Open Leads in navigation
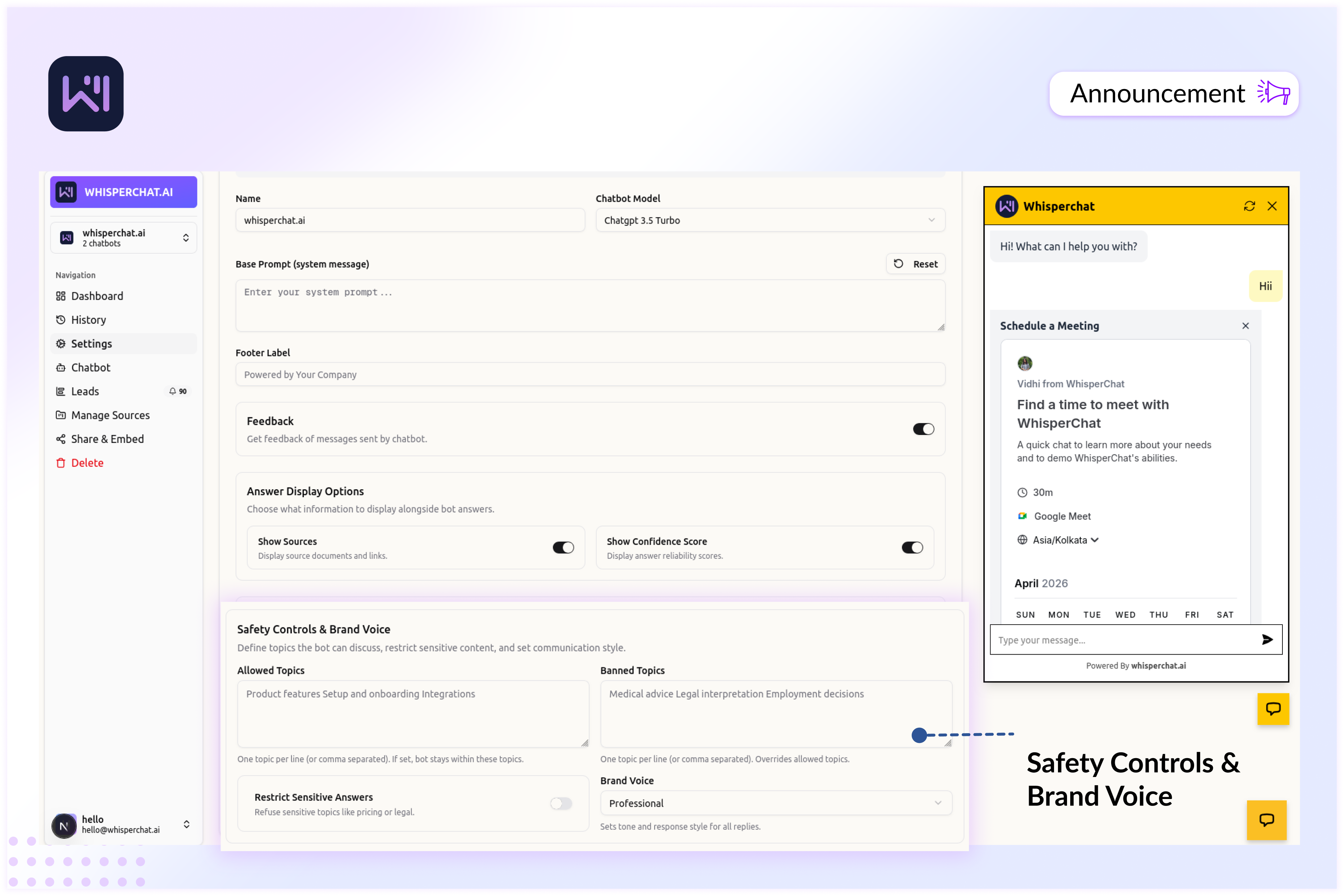1344x896 pixels. click(x=123, y=392)
